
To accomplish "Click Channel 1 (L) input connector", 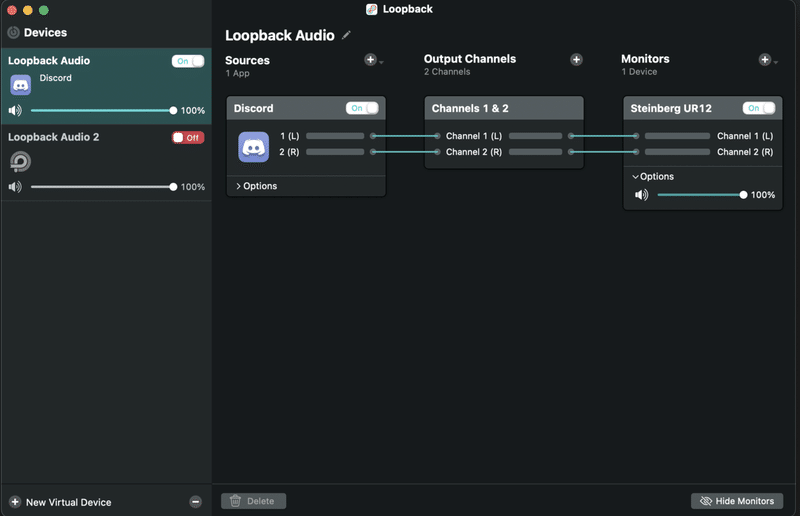I will click(437, 136).
